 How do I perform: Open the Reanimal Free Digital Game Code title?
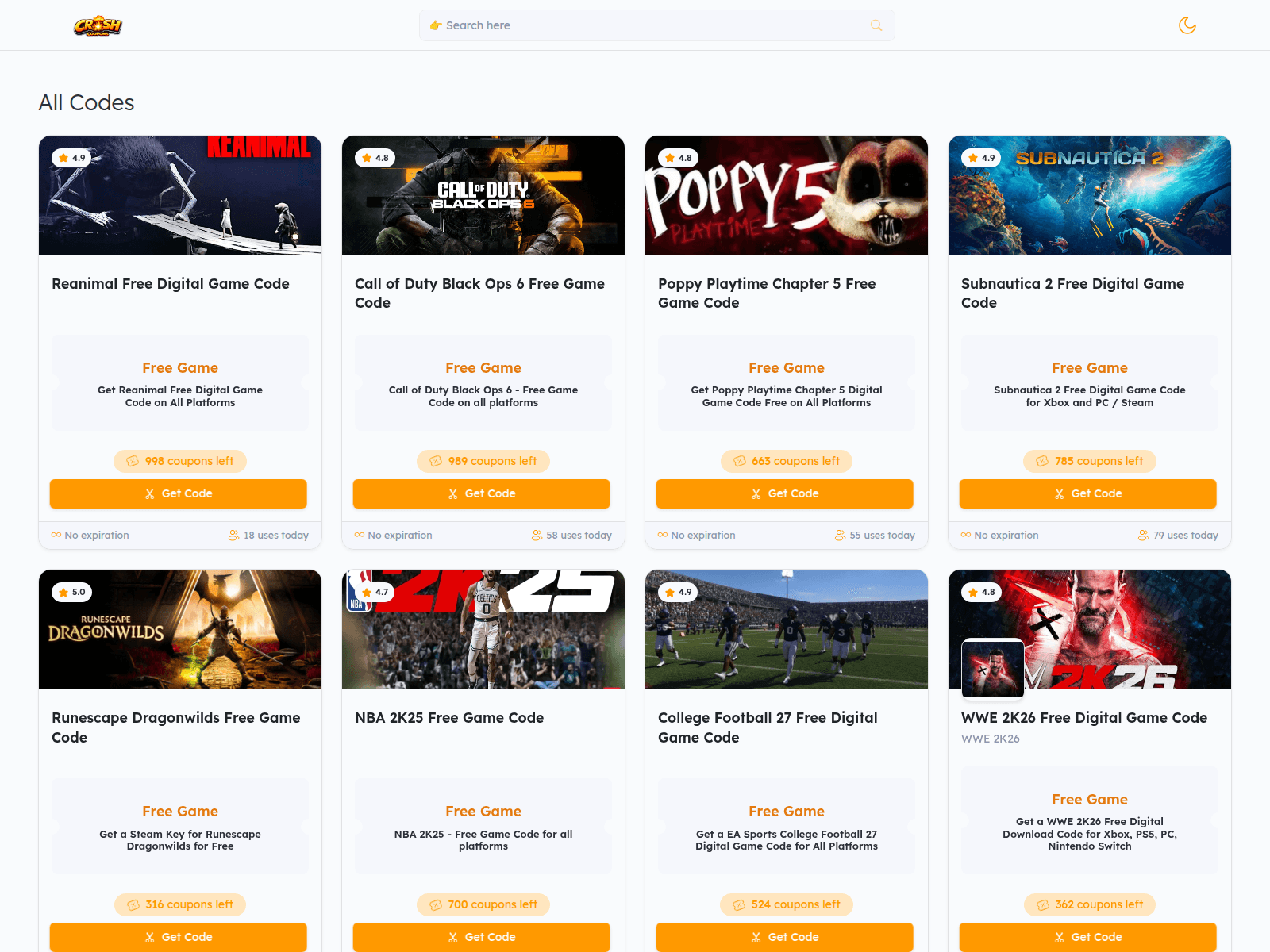pyautogui.click(x=171, y=284)
